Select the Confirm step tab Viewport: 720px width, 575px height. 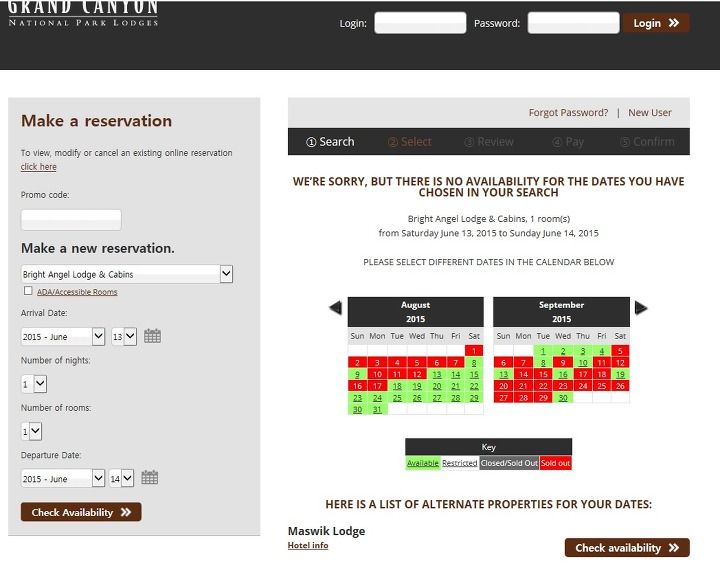coord(647,142)
